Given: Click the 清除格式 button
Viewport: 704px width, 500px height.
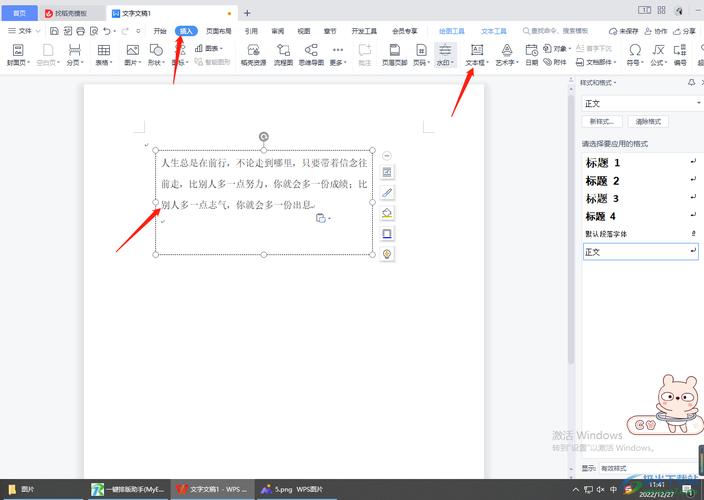Looking at the screenshot, I should pos(648,122).
